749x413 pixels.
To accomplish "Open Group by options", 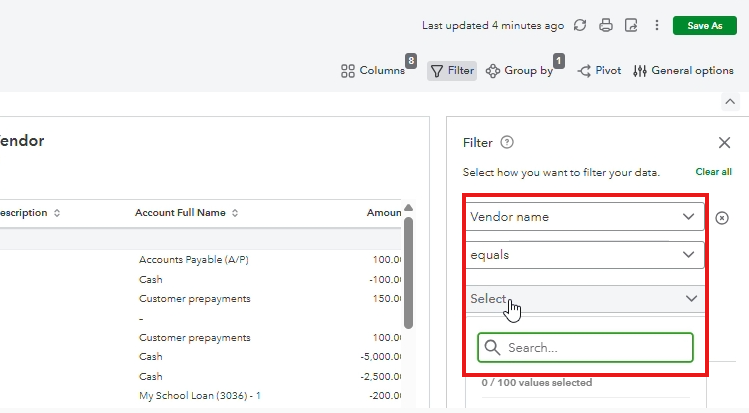I will 520,71.
